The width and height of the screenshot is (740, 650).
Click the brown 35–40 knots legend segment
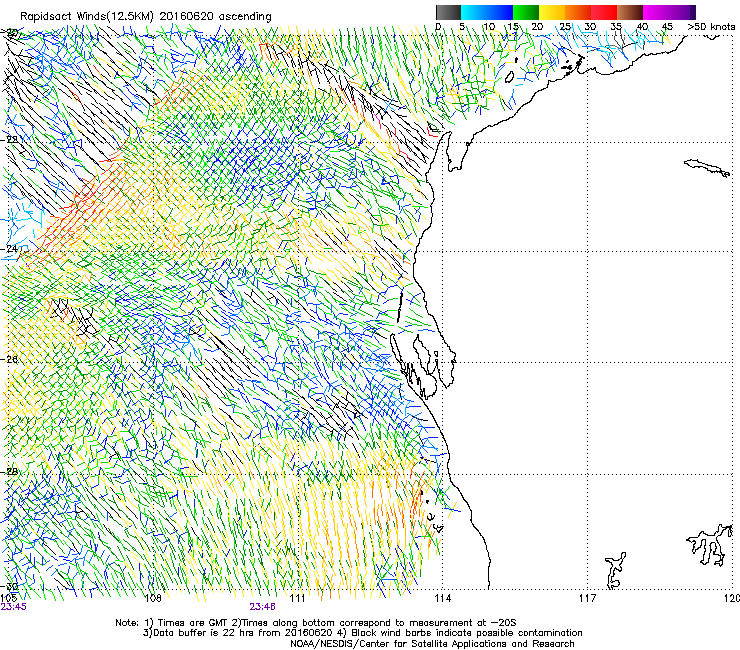[630, 12]
